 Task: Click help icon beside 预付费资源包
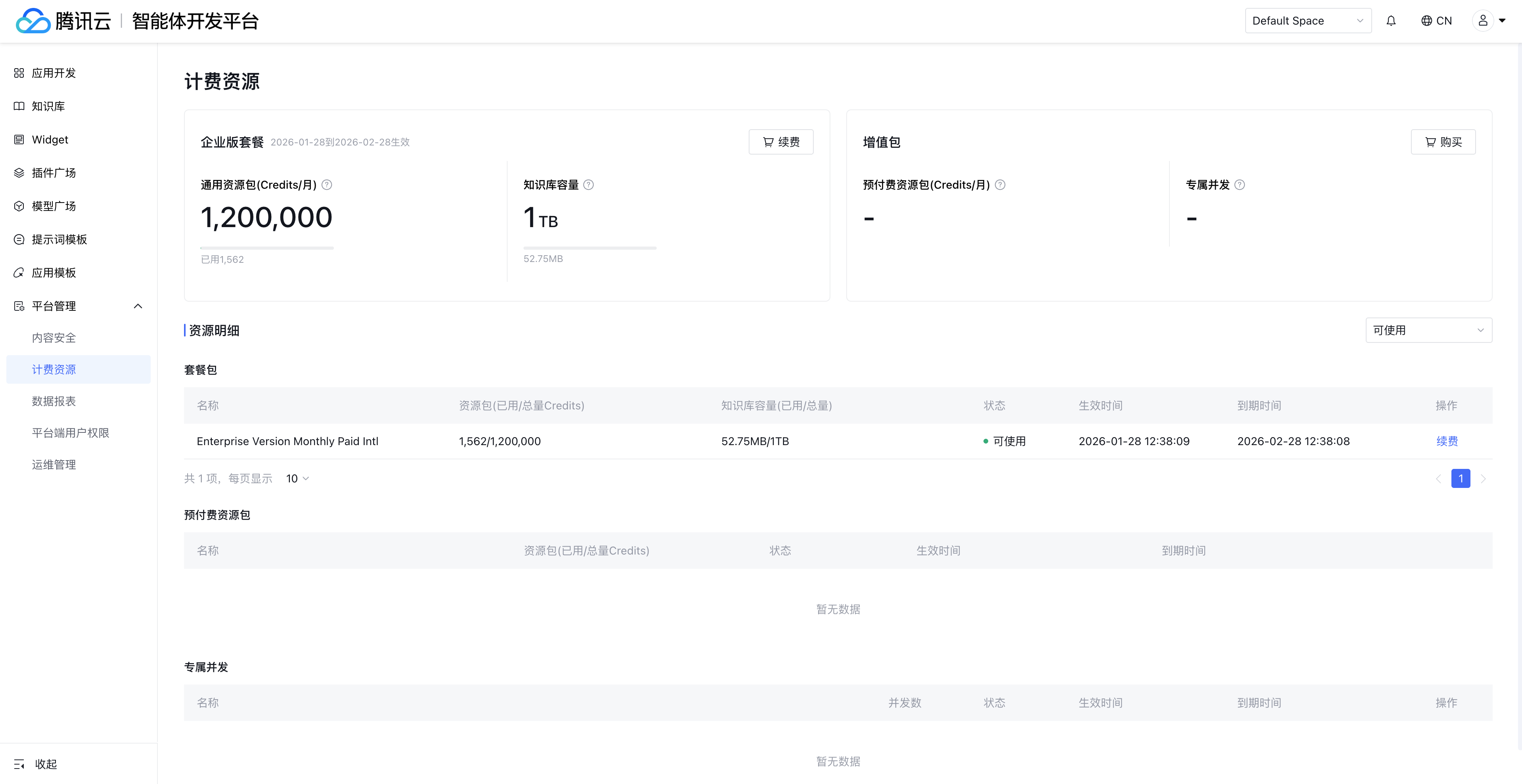click(x=1000, y=185)
